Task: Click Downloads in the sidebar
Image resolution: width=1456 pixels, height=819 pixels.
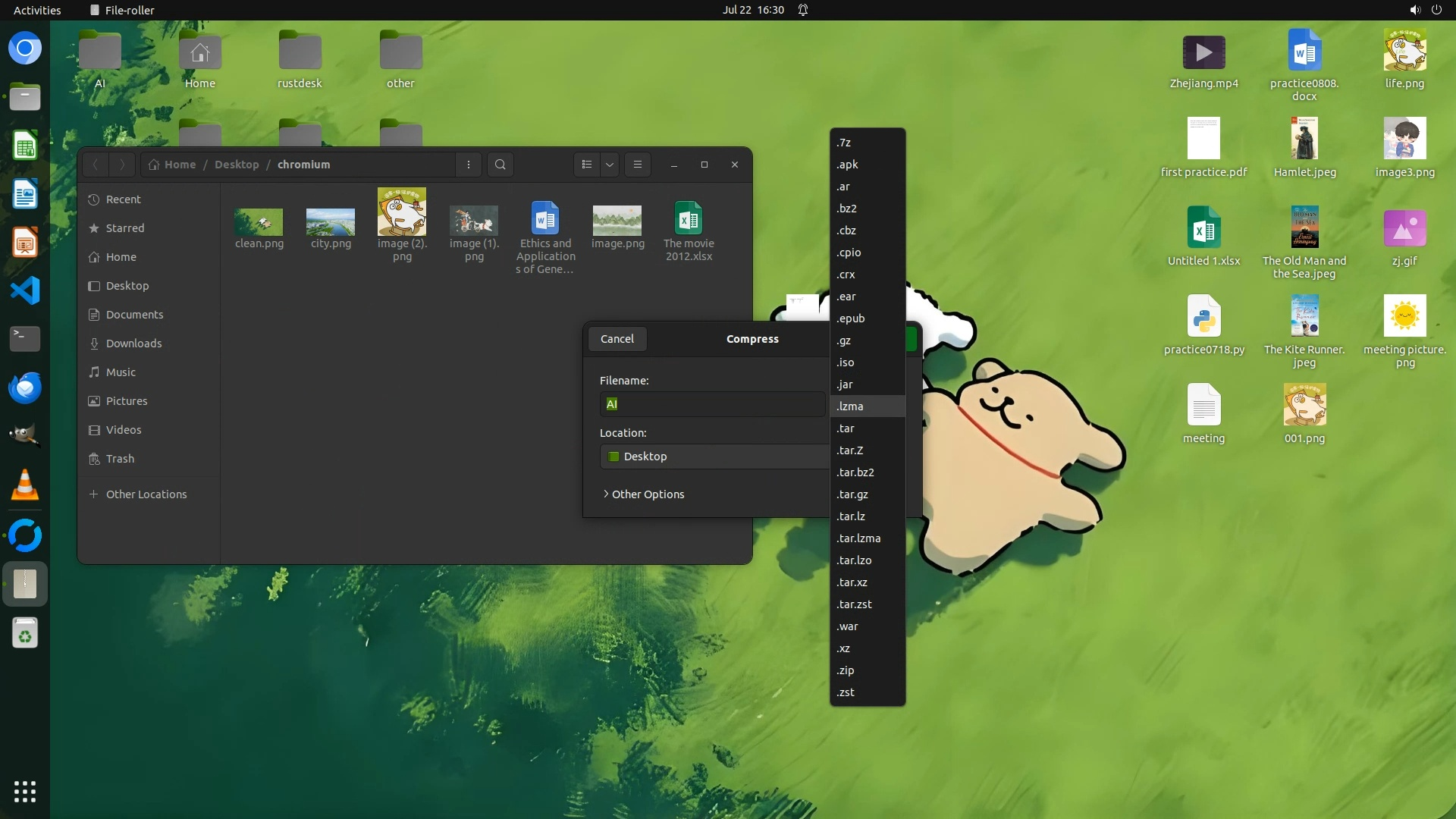Action: (133, 344)
